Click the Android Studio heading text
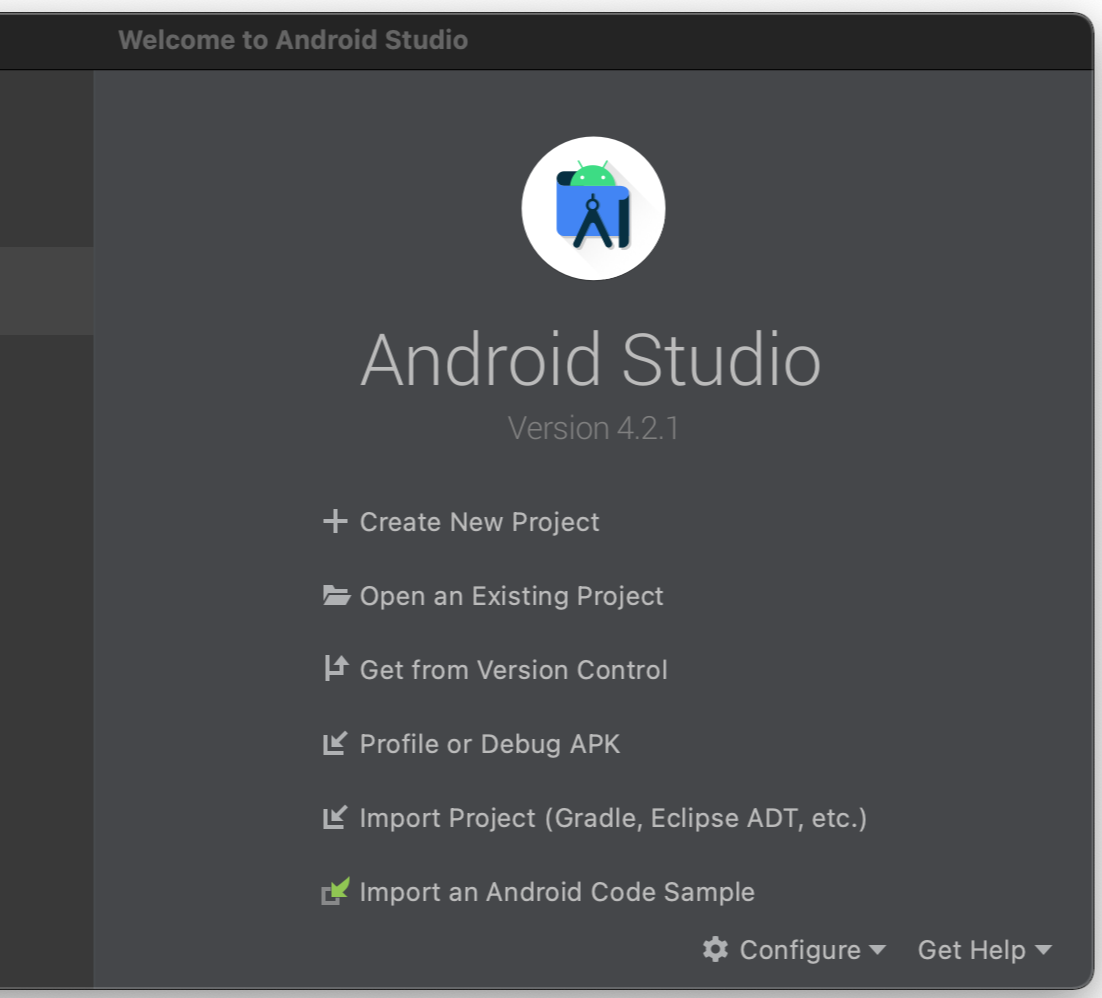1102x998 pixels. (x=590, y=360)
